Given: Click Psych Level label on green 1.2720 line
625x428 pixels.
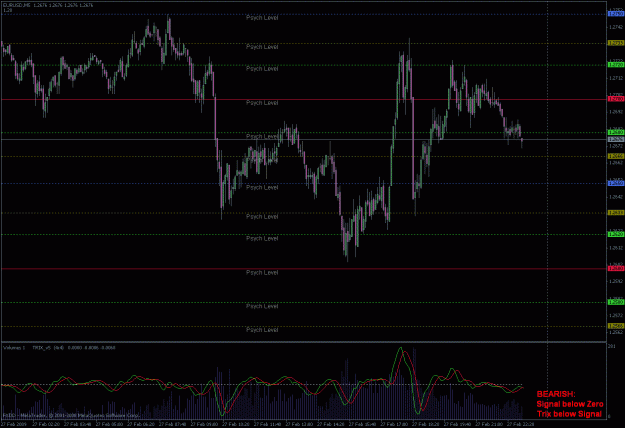Looking at the screenshot, I should 262,69.
